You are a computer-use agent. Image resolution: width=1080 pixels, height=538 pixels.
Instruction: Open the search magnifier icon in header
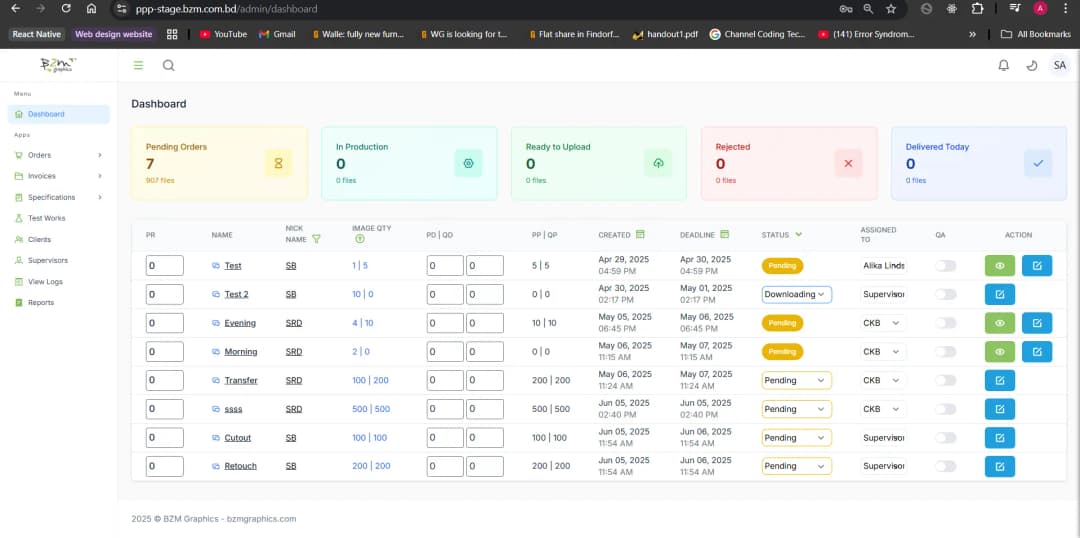[x=168, y=65]
